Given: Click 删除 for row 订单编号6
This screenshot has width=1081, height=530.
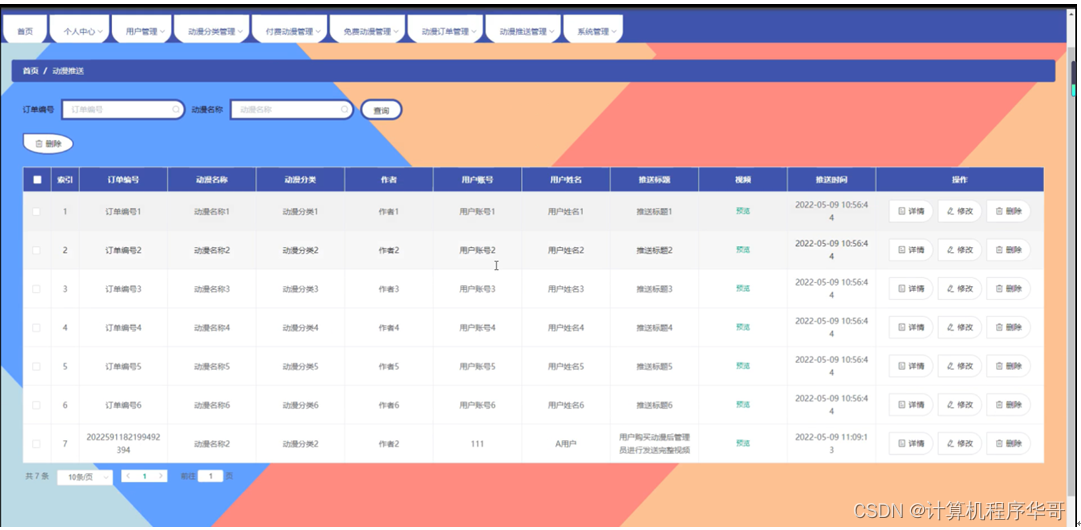Looking at the screenshot, I should (1009, 405).
